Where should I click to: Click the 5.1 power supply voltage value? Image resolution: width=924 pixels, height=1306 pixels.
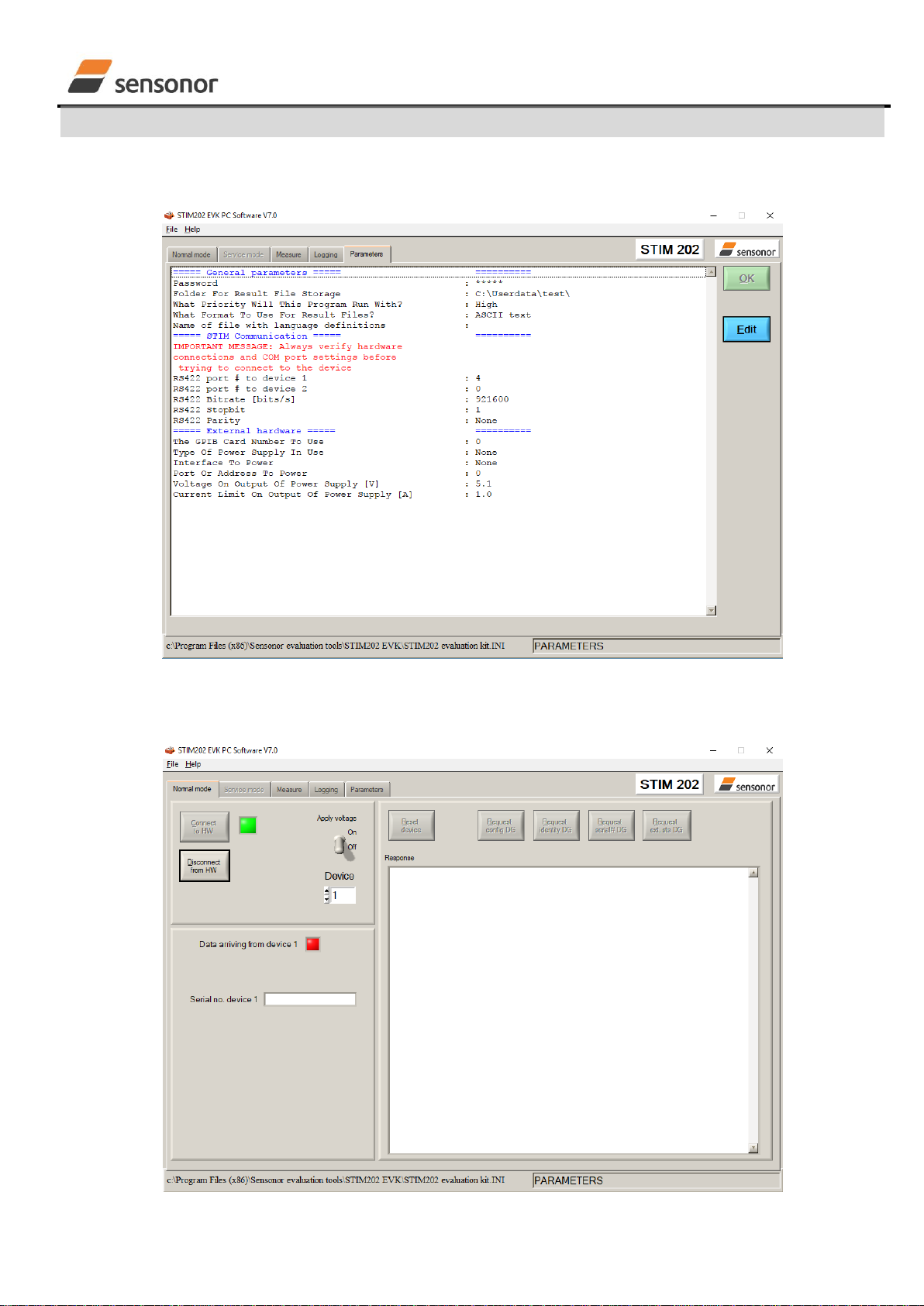484,484
